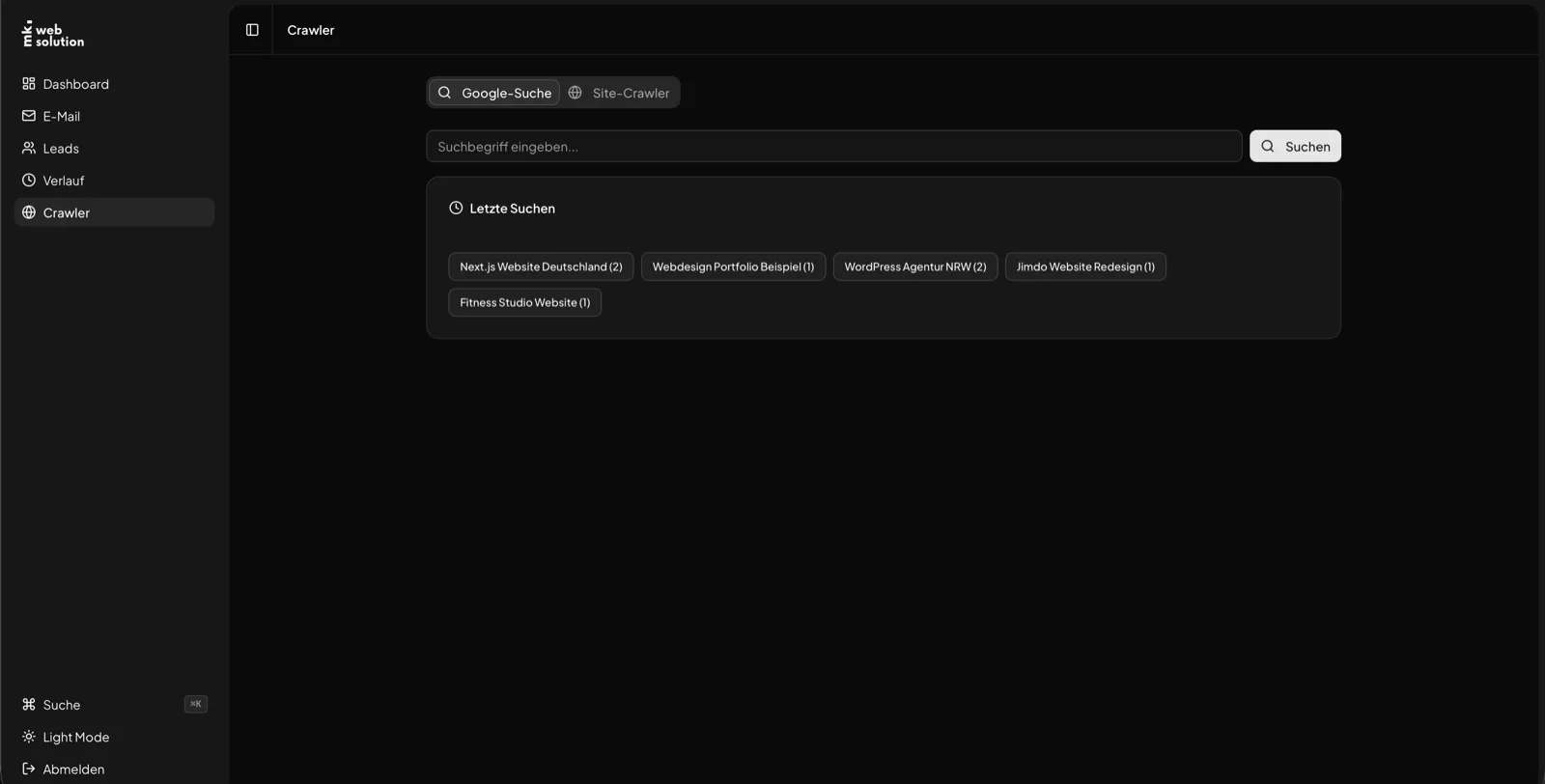Viewport: 1545px width, 784px height.
Task: Select recent search WordPress Agentur NRW
Action: [x=915, y=266]
